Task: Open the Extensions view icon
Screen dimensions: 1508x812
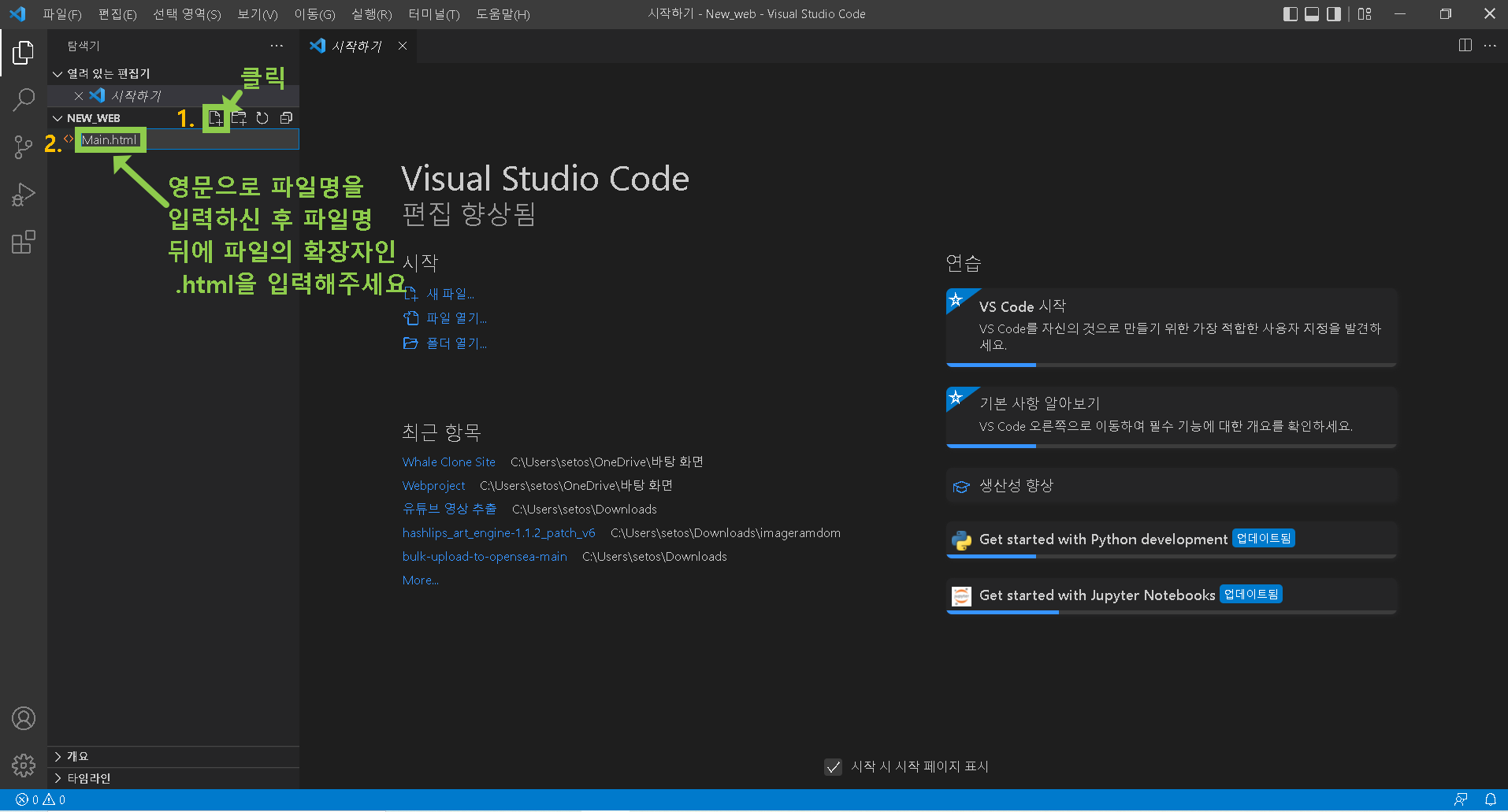Action: (x=24, y=242)
